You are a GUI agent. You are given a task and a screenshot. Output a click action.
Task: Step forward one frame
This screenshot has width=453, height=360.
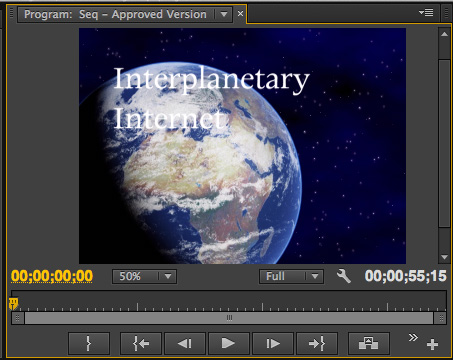(x=273, y=343)
